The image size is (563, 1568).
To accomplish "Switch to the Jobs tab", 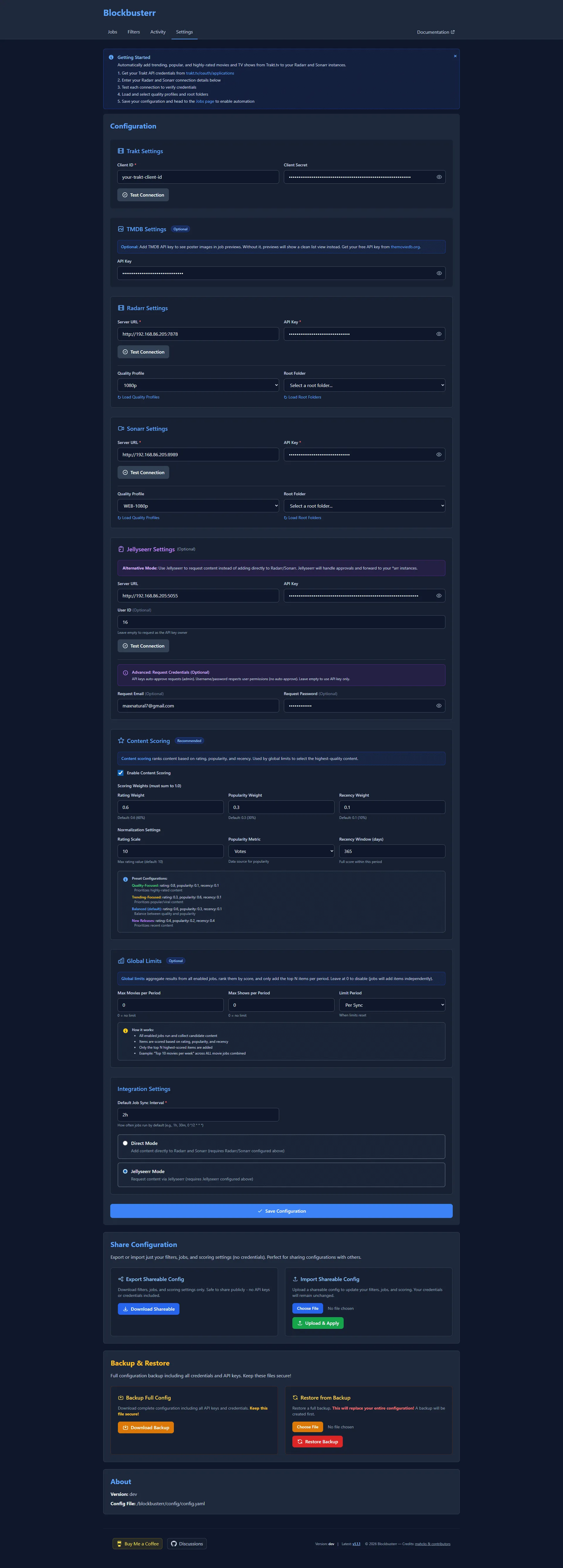I will (x=112, y=32).
